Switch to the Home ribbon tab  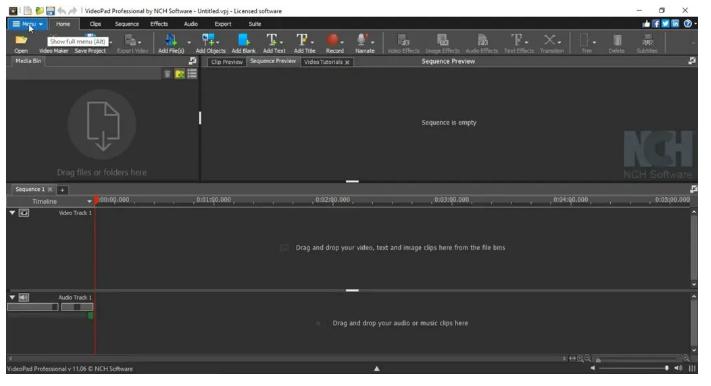(x=63, y=24)
